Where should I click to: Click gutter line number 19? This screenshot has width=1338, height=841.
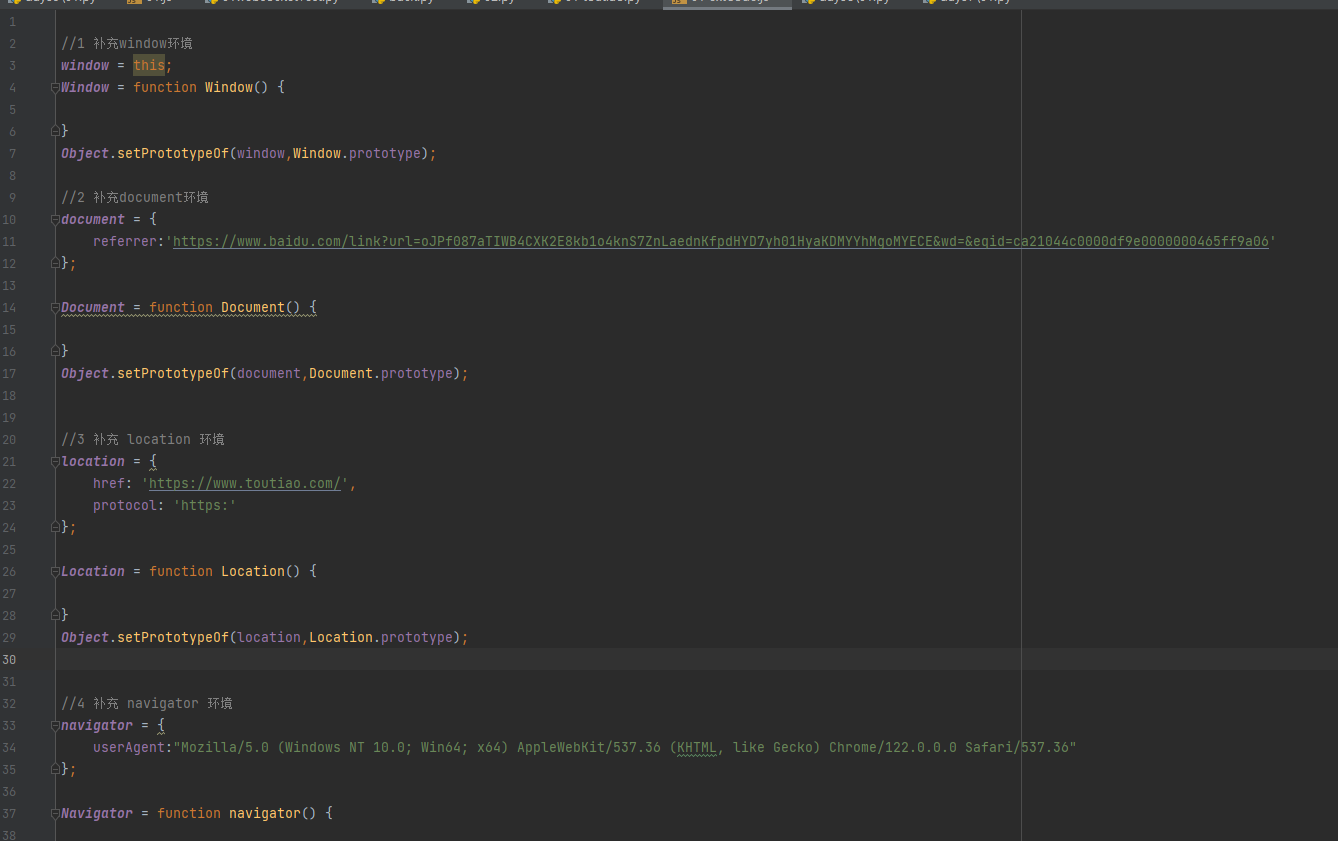(10, 417)
